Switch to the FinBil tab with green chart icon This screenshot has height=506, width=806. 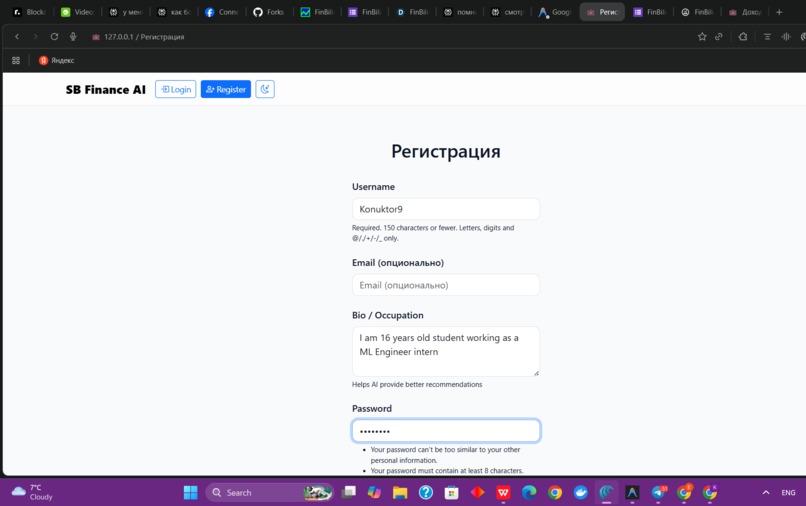317,12
